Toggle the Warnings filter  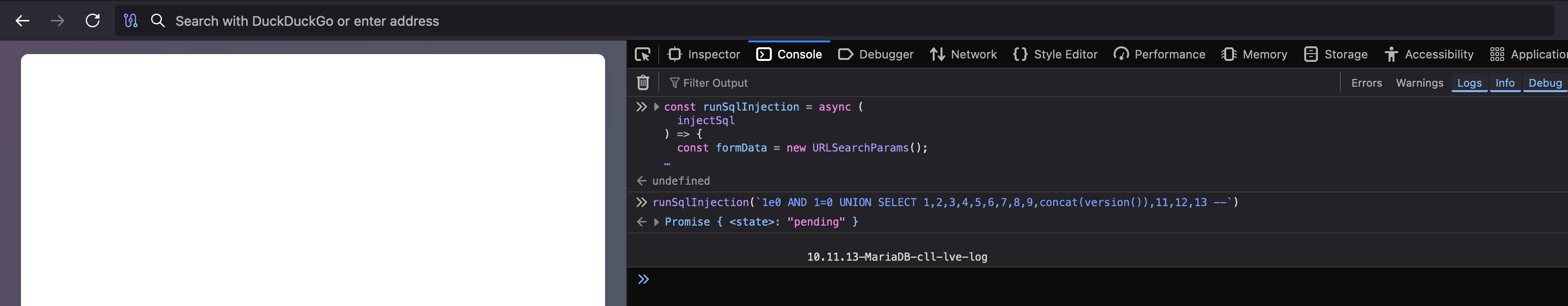click(1419, 83)
